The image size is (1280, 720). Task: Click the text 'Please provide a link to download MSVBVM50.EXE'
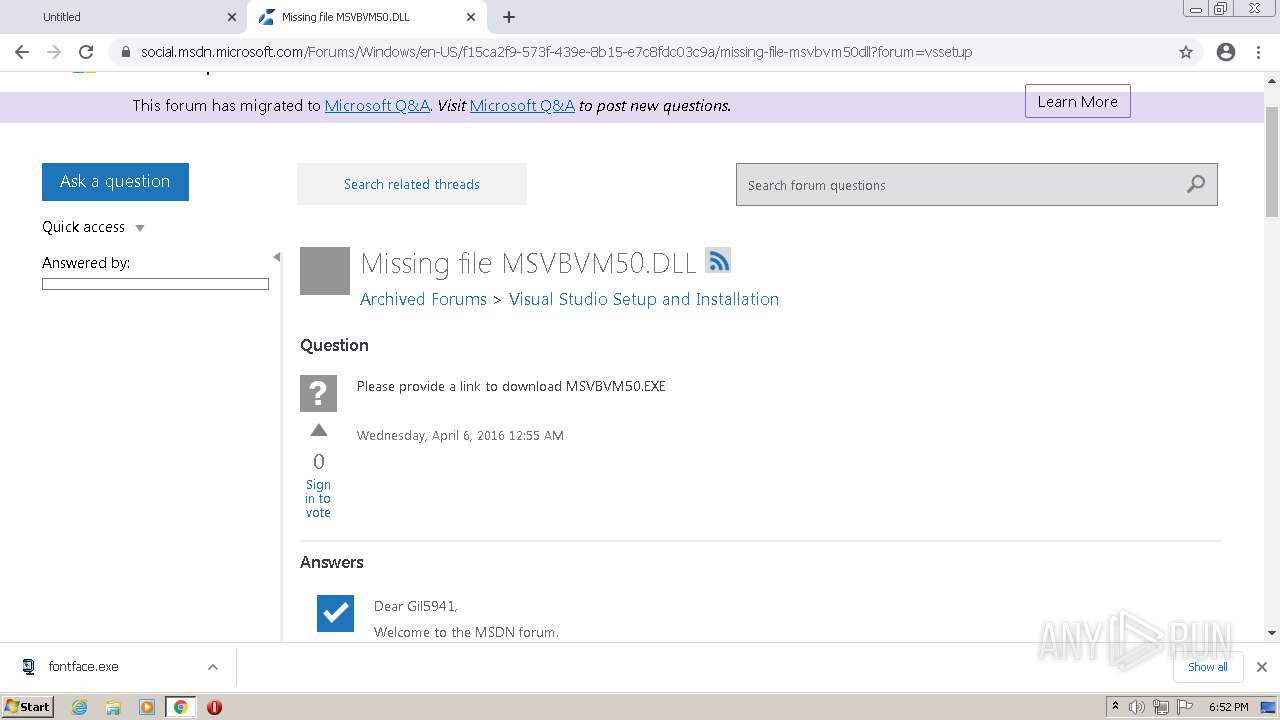(x=511, y=386)
